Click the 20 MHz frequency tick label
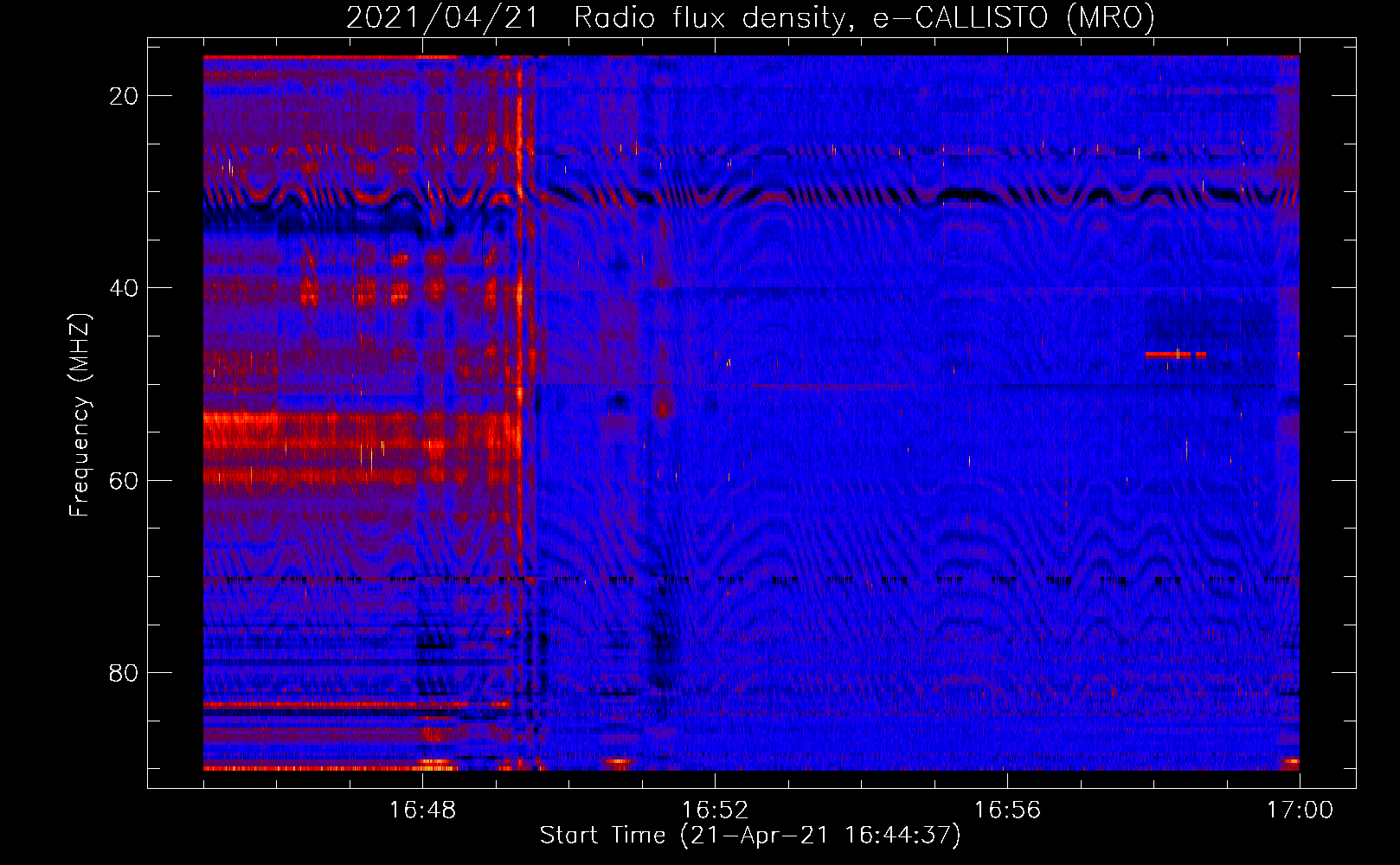 point(124,96)
